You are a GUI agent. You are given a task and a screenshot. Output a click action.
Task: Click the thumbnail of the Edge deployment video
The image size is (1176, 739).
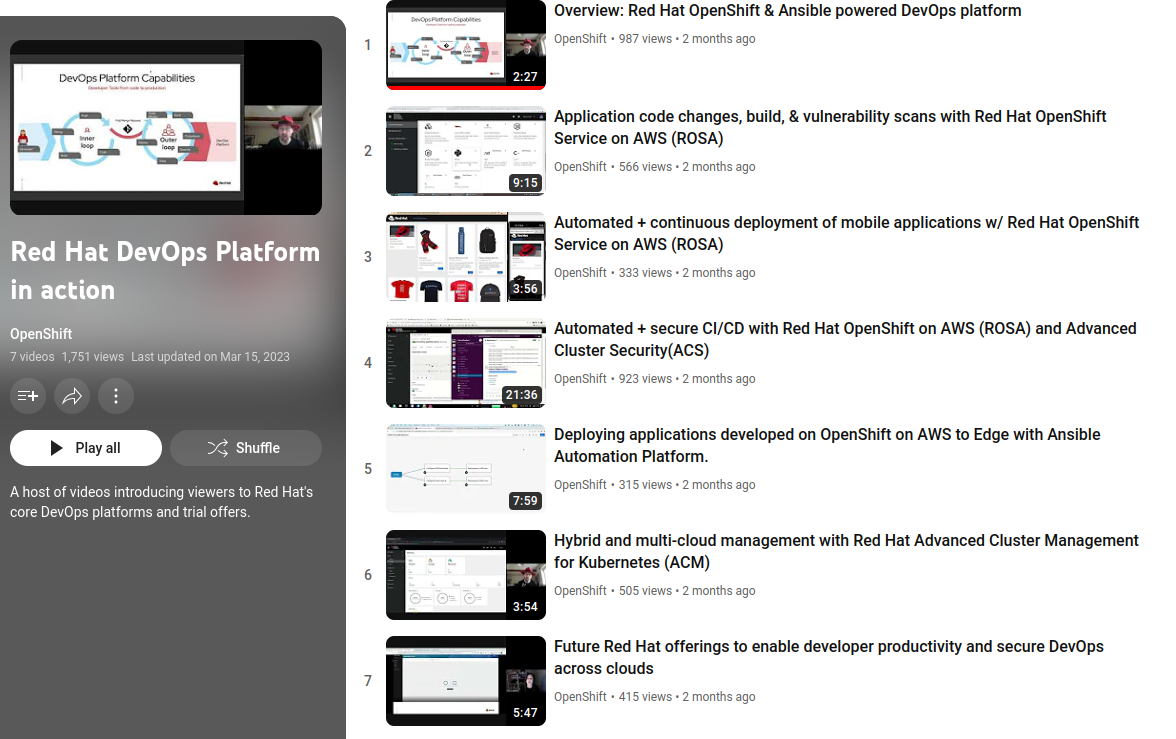466,468
